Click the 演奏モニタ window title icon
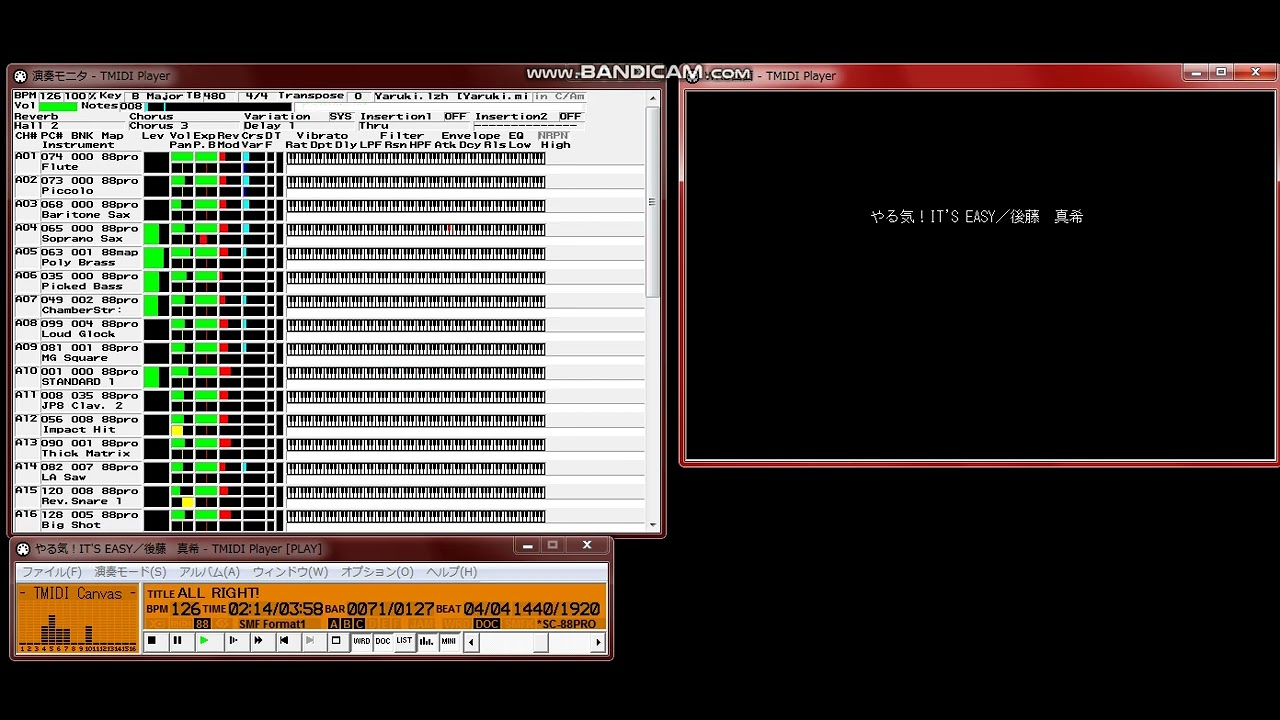The image size is (1280, 720). pos(20,76)
